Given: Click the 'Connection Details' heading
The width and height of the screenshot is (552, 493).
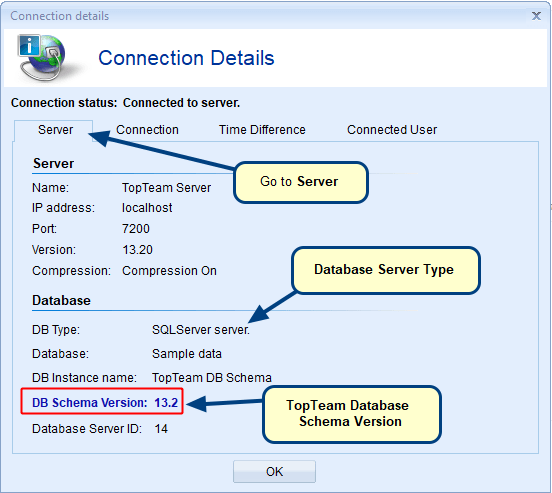Looking at the screenshot, I should coord(186,58).
